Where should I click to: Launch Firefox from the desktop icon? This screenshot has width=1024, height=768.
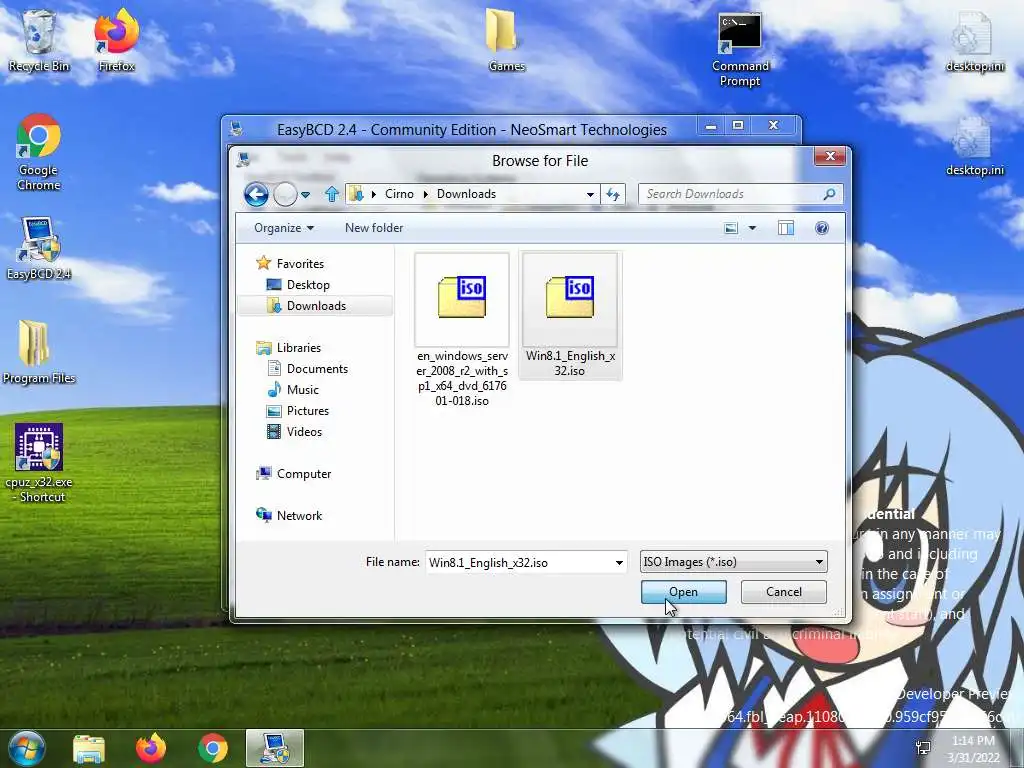click(117, 40)
